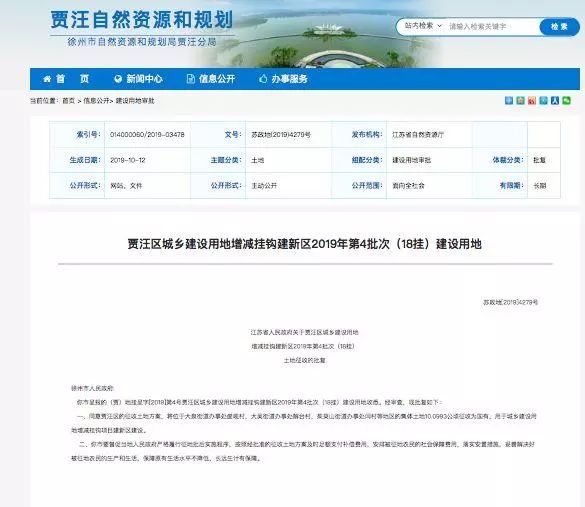This screenshot has height=507, width=585.
Task: Select the 索引号 label in the table
Action: (x=88, y=134)
